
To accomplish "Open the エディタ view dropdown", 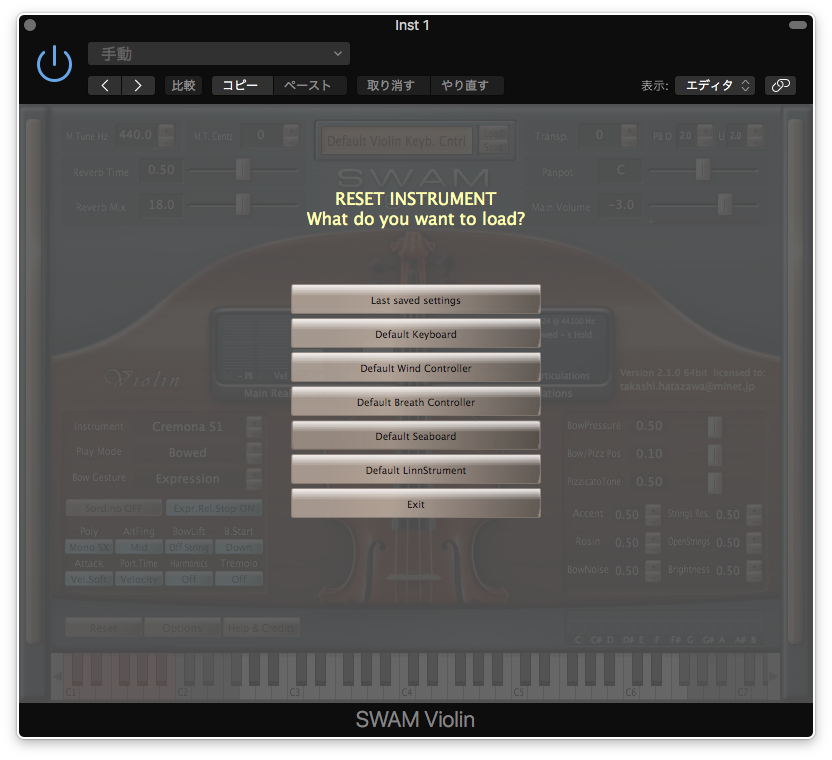I will (715, 85).
